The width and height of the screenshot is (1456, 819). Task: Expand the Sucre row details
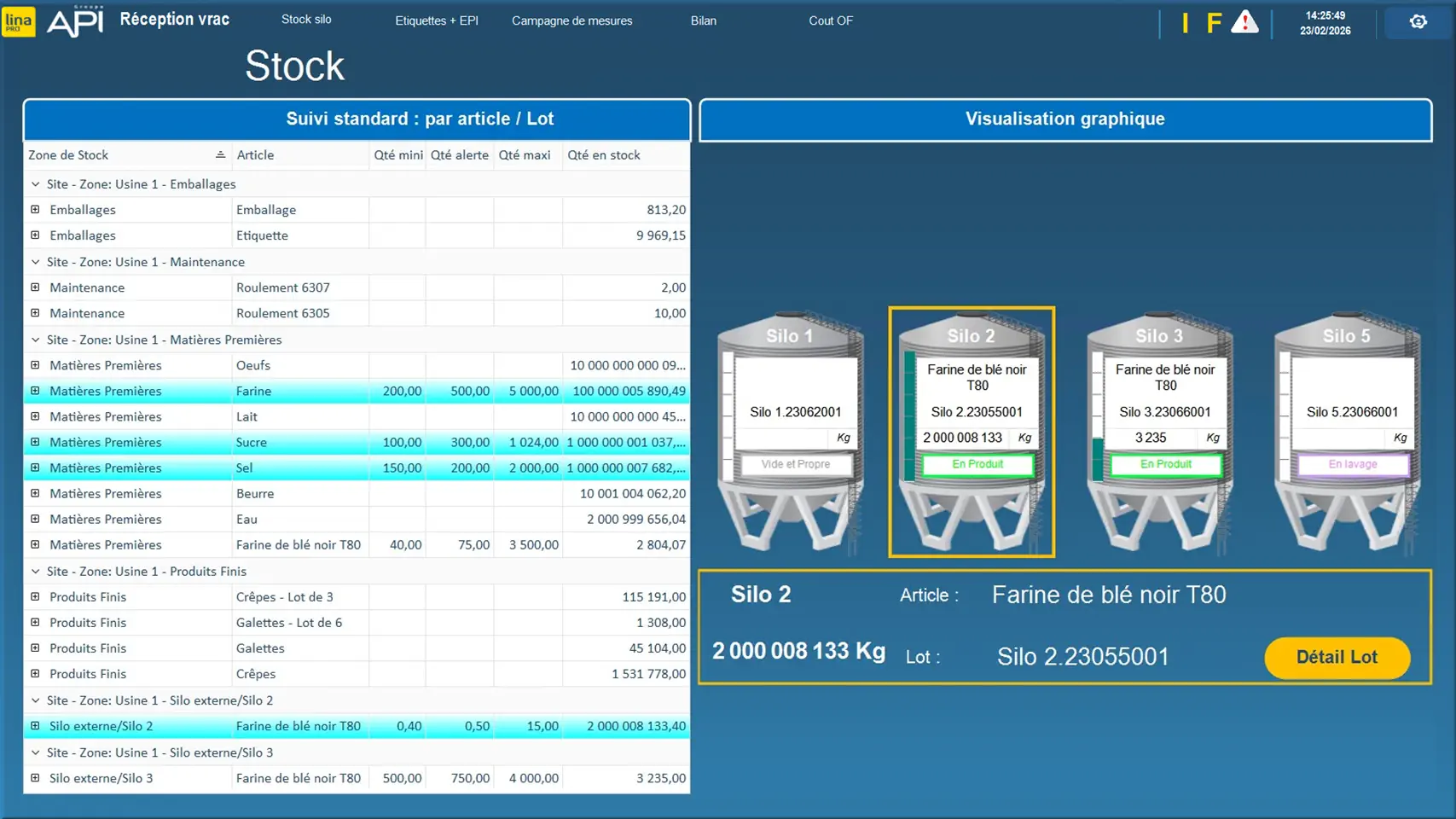[x=35, y=442]
